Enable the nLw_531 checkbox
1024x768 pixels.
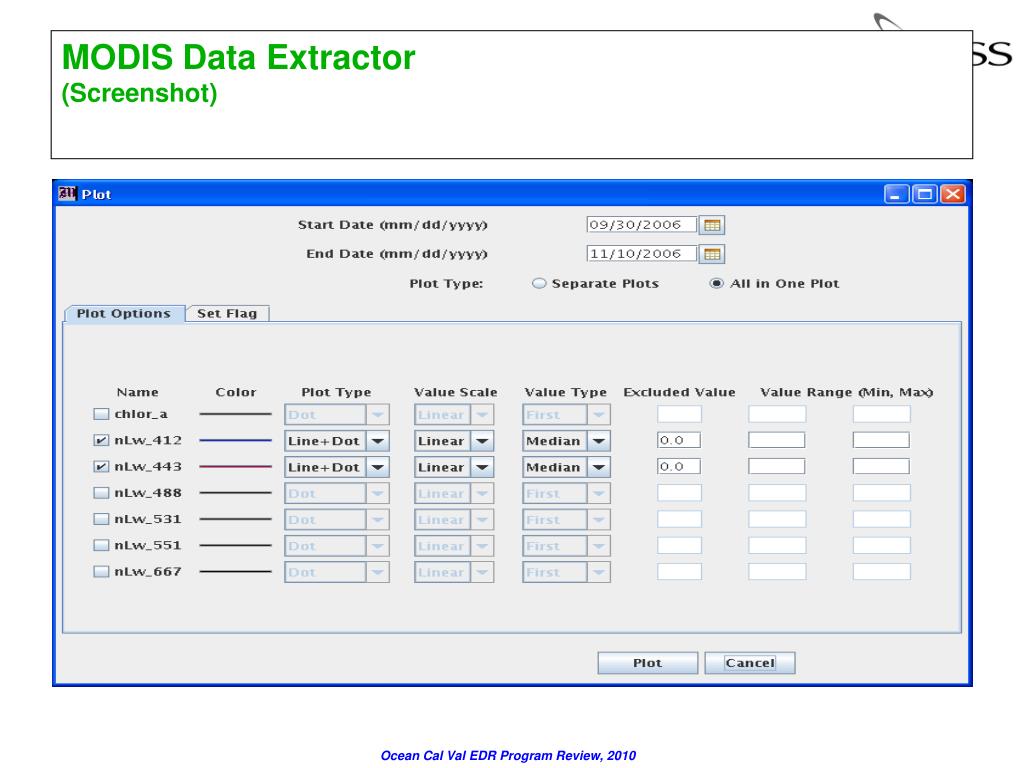(x=101, y=519)
